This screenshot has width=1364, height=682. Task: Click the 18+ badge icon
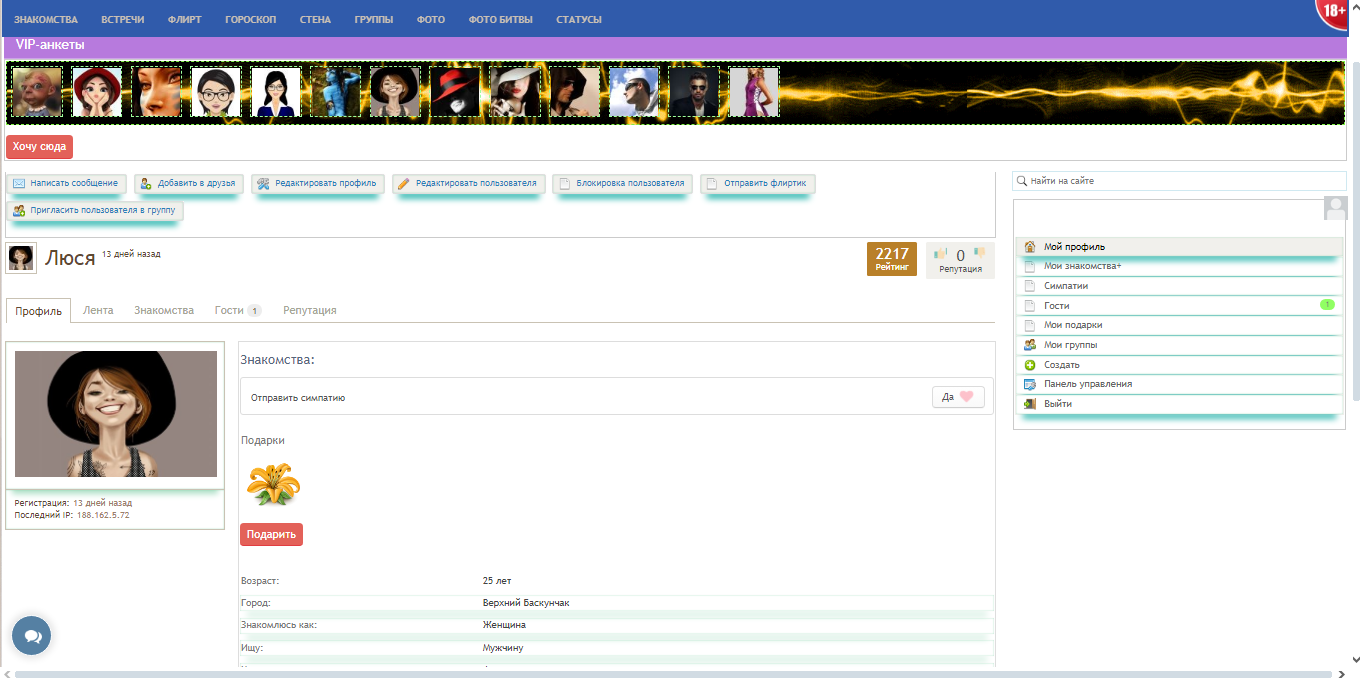[1334, 12]
